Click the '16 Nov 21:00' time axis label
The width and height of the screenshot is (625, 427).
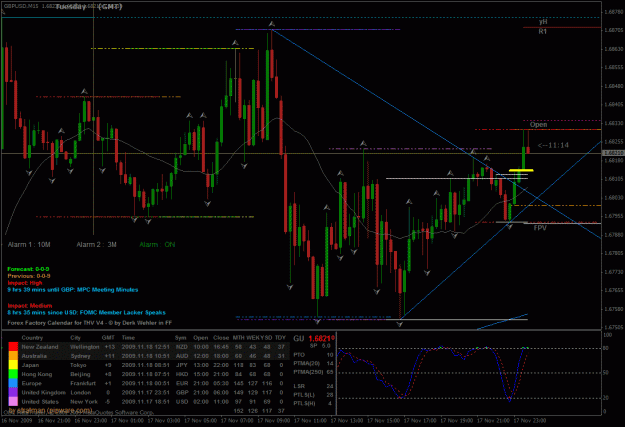[54, 420]
